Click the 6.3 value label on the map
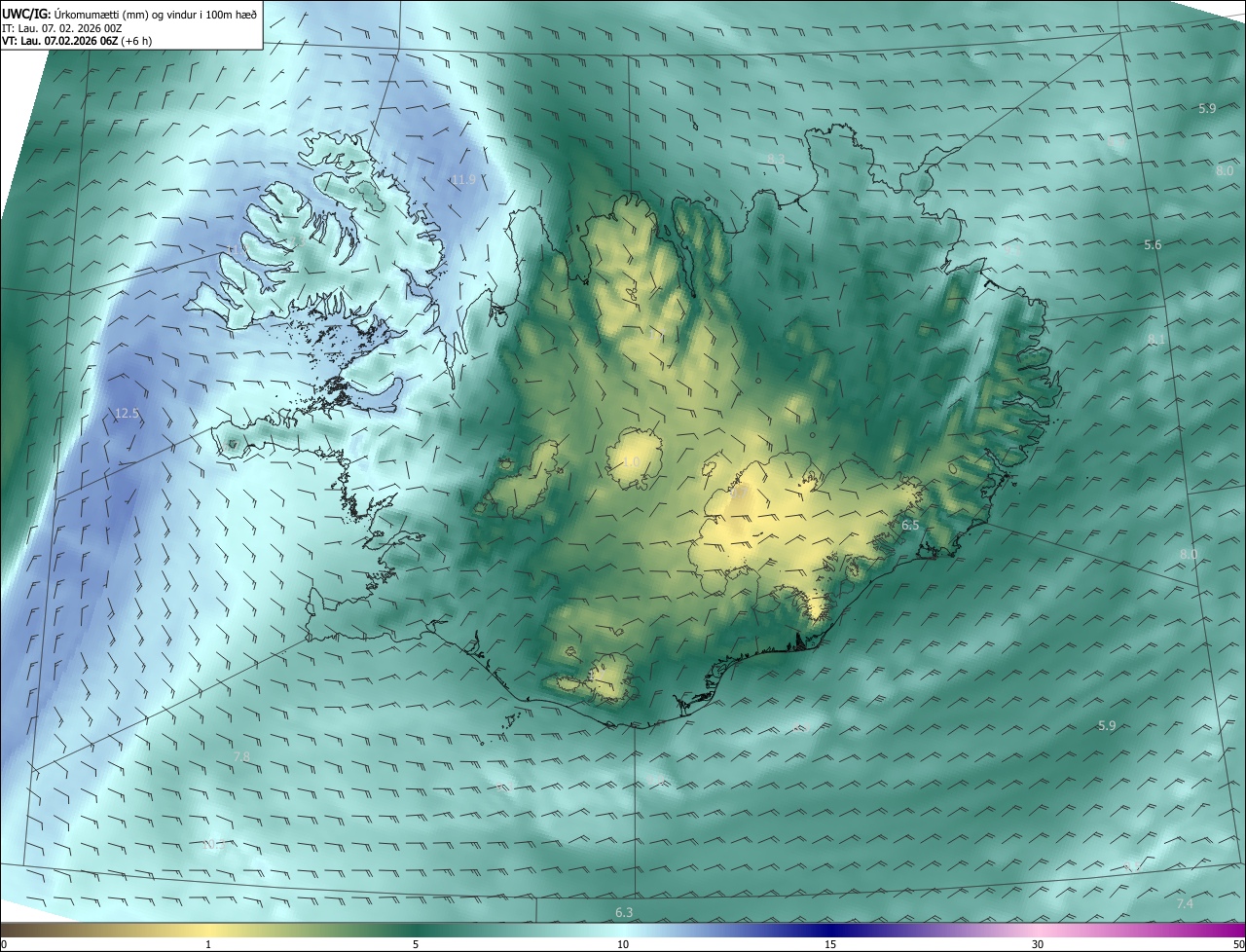Viewport: 1246px width, 952px height. 624,912
